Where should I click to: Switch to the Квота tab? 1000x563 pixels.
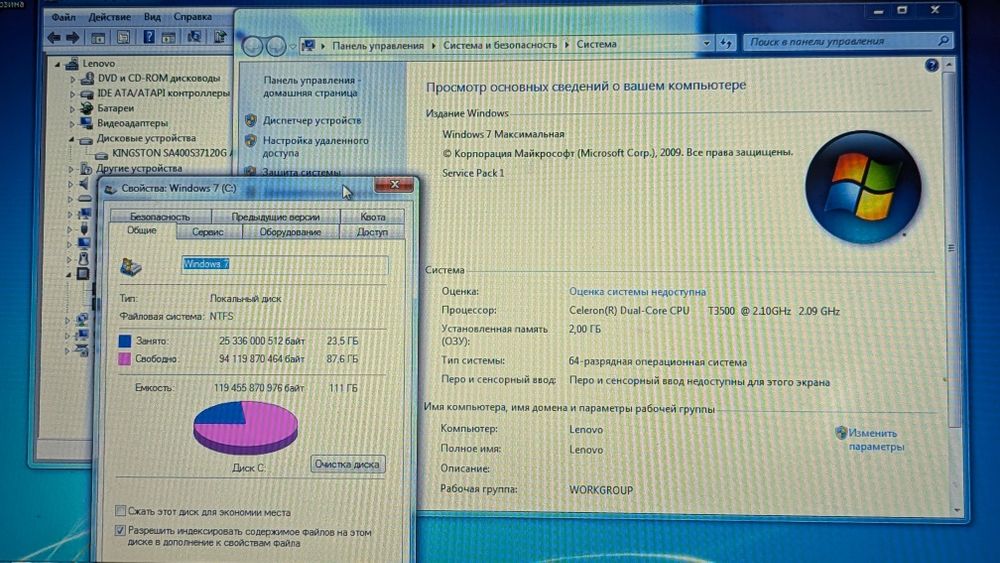tap(372, 216)
